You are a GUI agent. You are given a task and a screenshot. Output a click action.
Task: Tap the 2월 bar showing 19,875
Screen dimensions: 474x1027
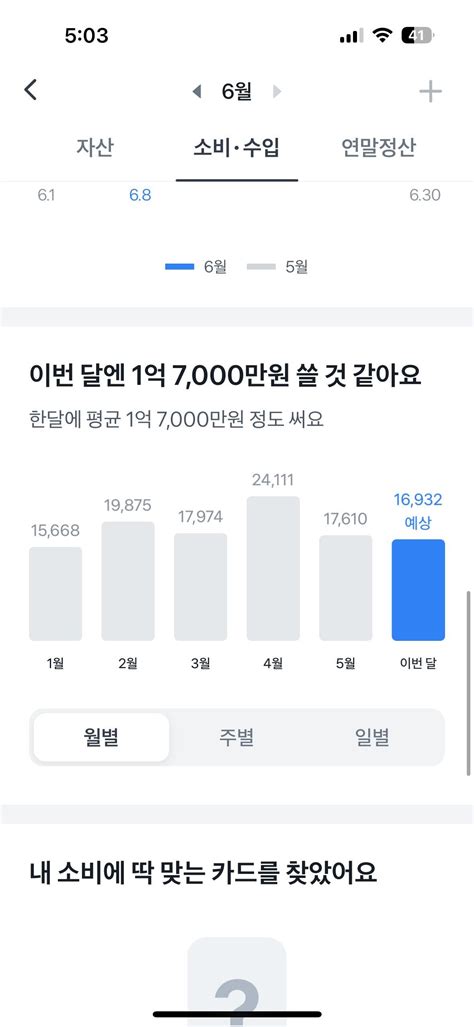tap(128, 581)
